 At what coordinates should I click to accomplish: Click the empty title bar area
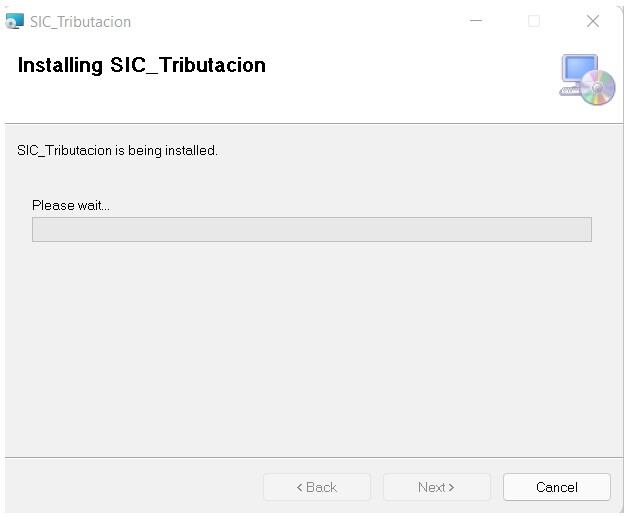[x=300, y=21]
